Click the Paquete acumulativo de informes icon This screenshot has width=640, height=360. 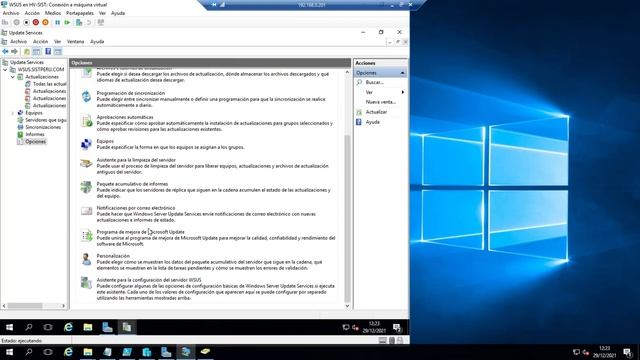pyautogui.click(x=86, y=187)
